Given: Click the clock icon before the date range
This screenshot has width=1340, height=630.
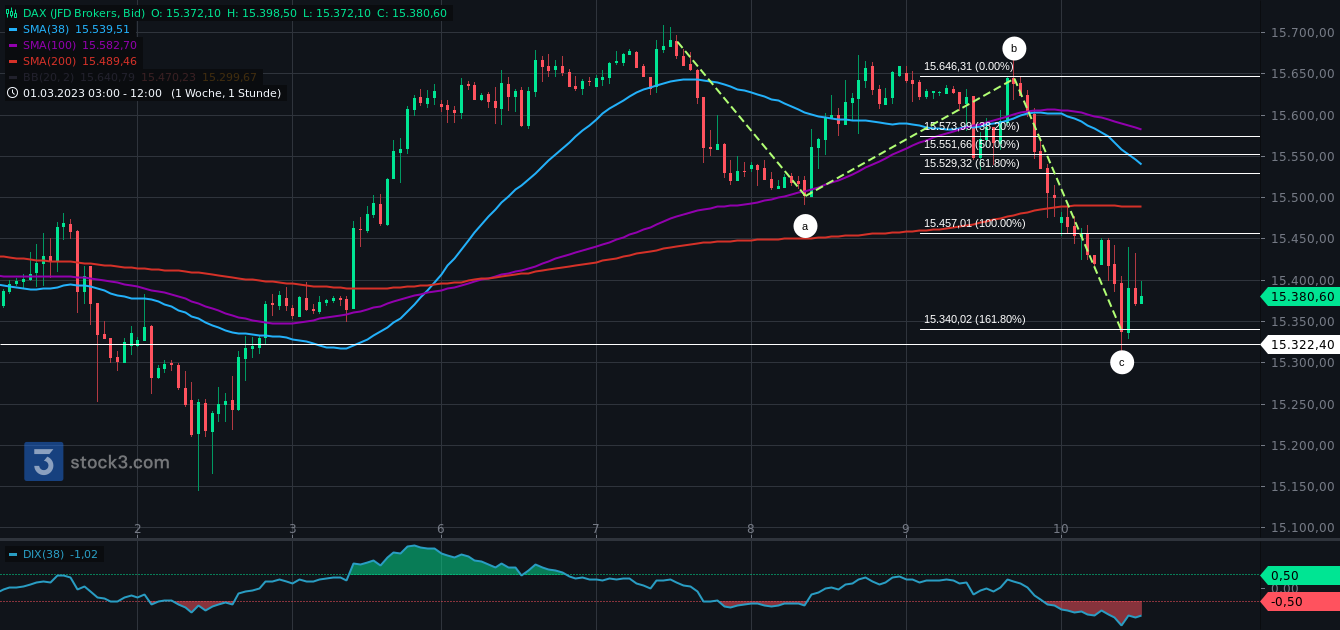Looking at the screenshot, I should pos(11,93).
